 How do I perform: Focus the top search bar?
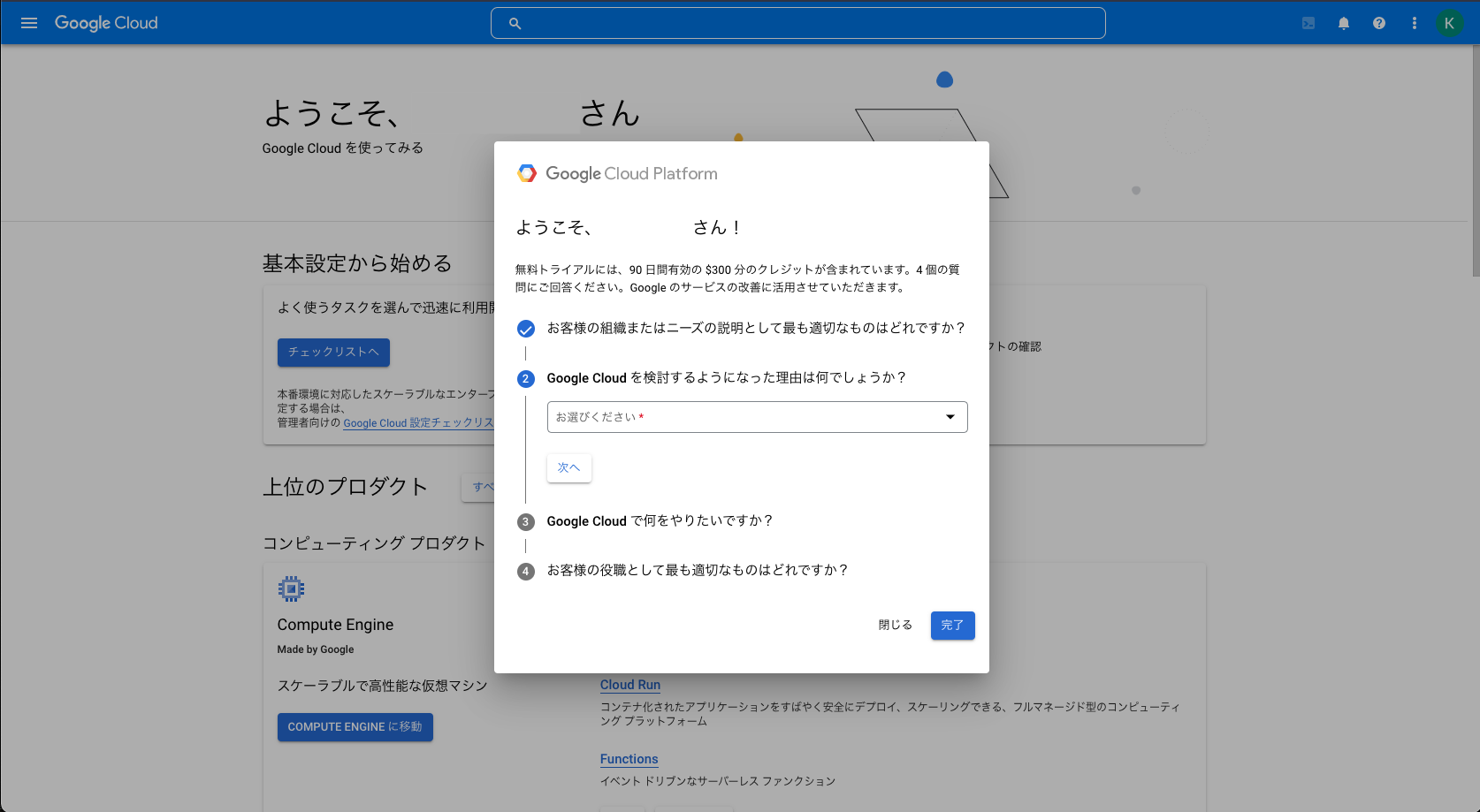(797, 23)
